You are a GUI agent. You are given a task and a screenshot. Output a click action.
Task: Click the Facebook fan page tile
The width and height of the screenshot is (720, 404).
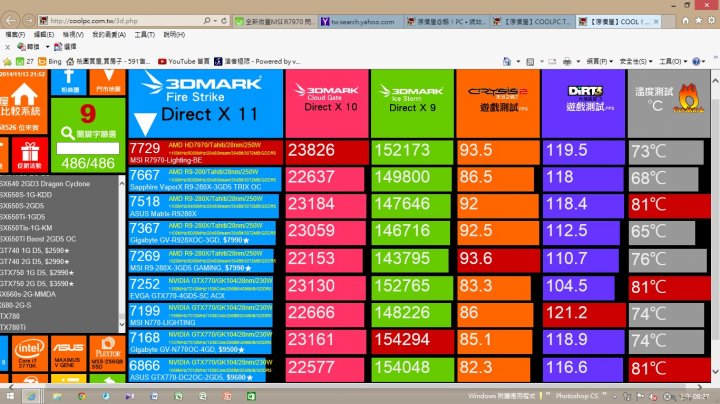click(x=69, y=82)
